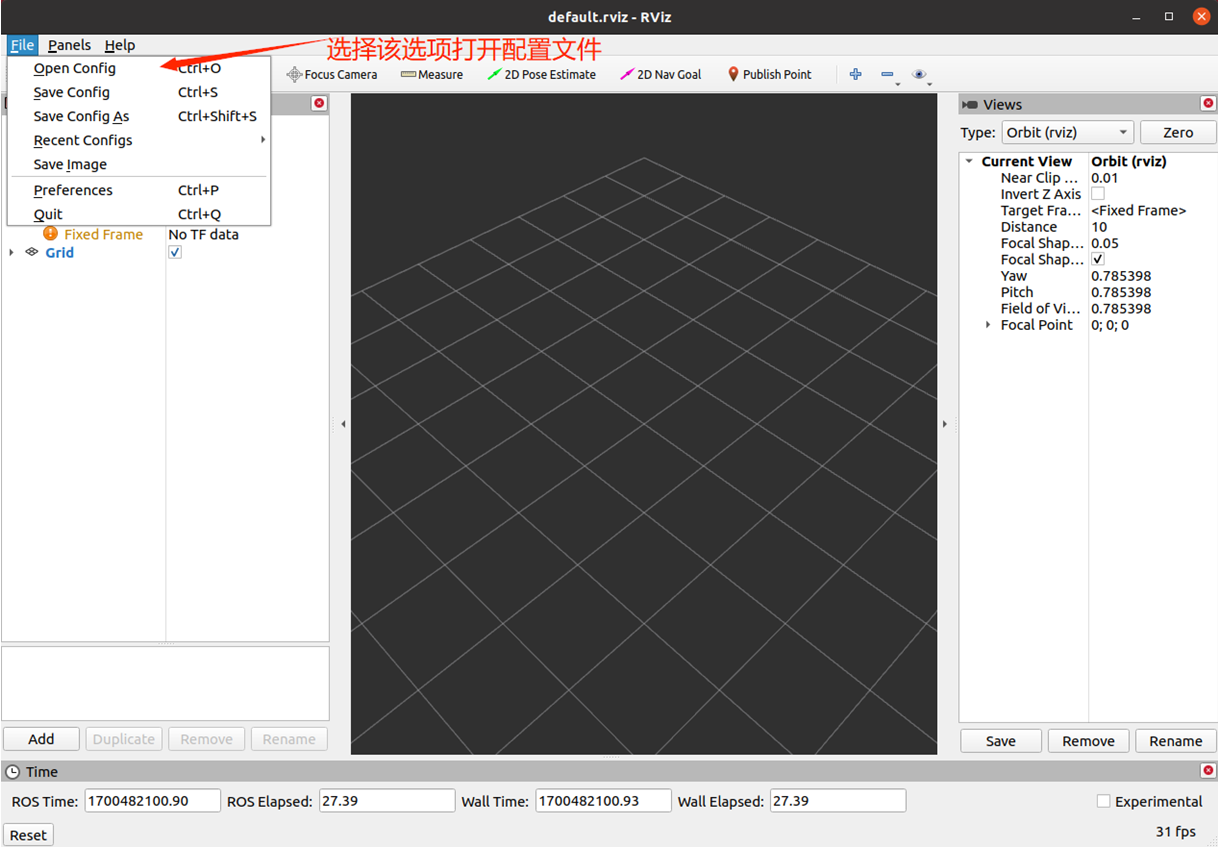
Task: Enable the Invert Z Axis checkbox
Action: (x=1098, y=194)
